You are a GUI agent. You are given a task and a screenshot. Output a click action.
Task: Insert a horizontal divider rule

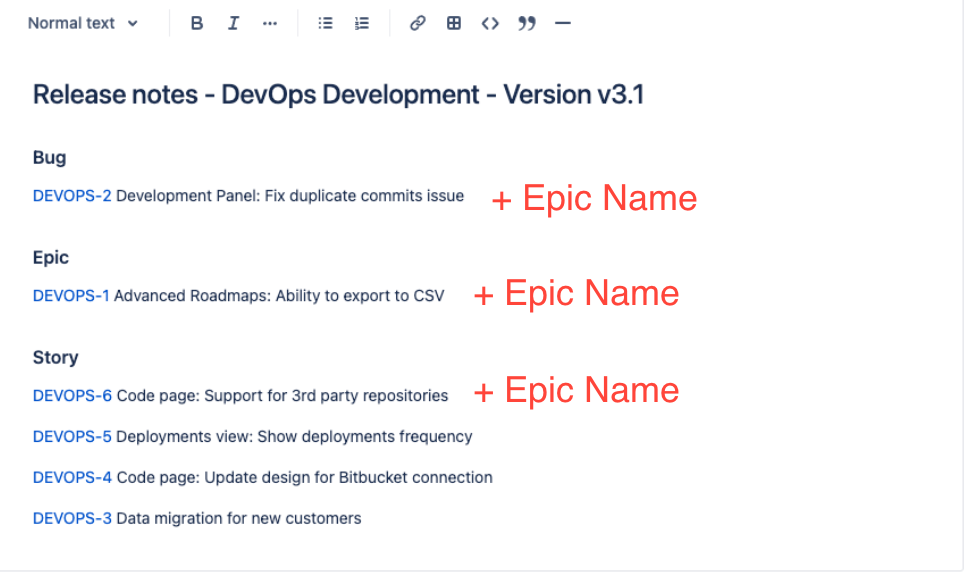coord(563,24)
